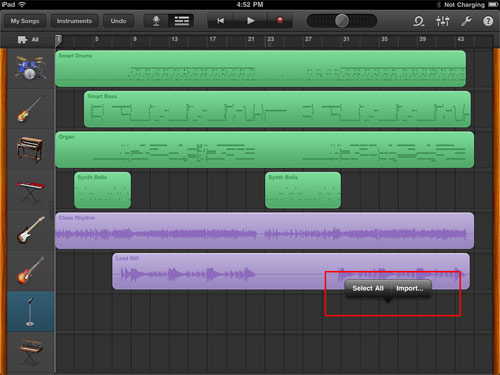Select the synthesizer keyboard track at bottom
Screen dimensions: 500x375
(30, 353)
